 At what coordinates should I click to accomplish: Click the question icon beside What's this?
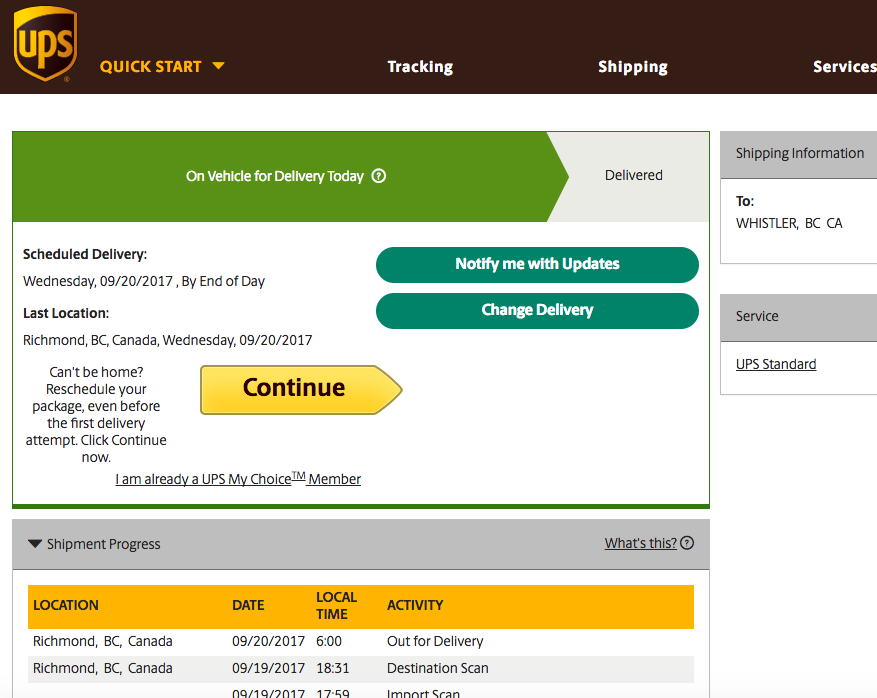687,543
